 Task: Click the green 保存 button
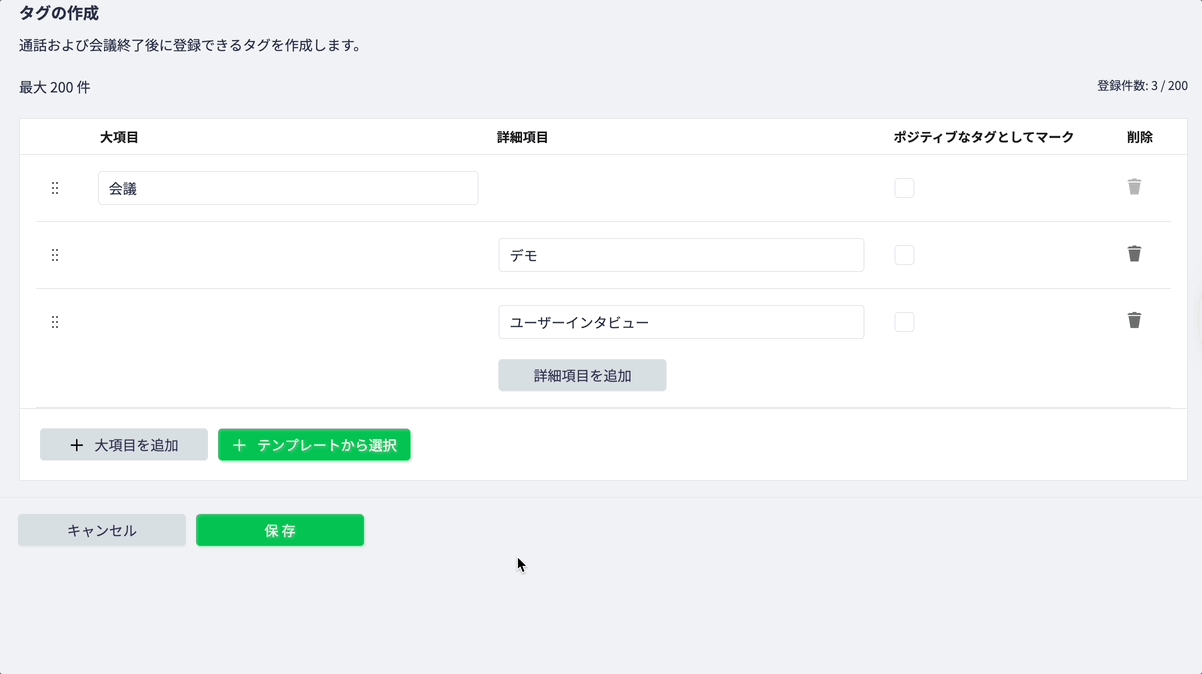tap(280, 530)
